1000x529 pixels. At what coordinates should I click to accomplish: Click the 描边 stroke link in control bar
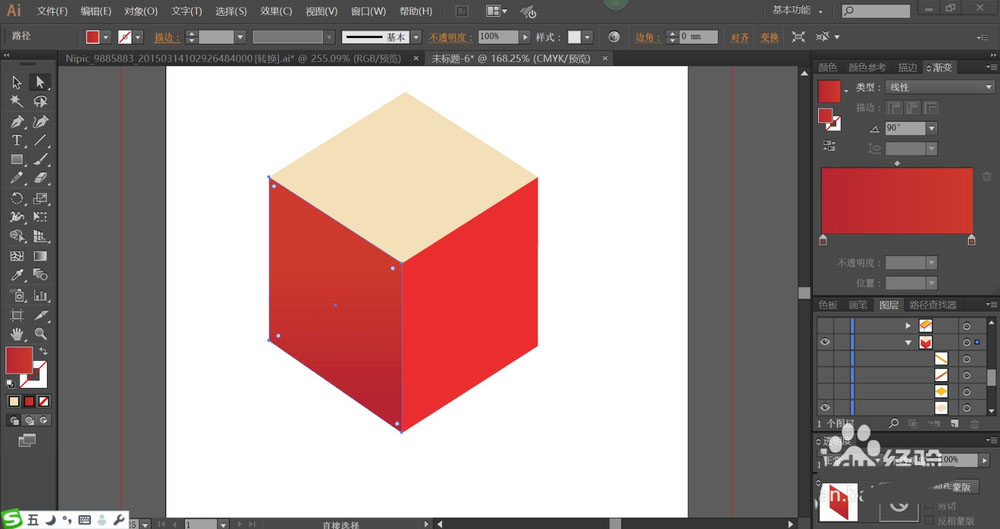tap(166, 38)
